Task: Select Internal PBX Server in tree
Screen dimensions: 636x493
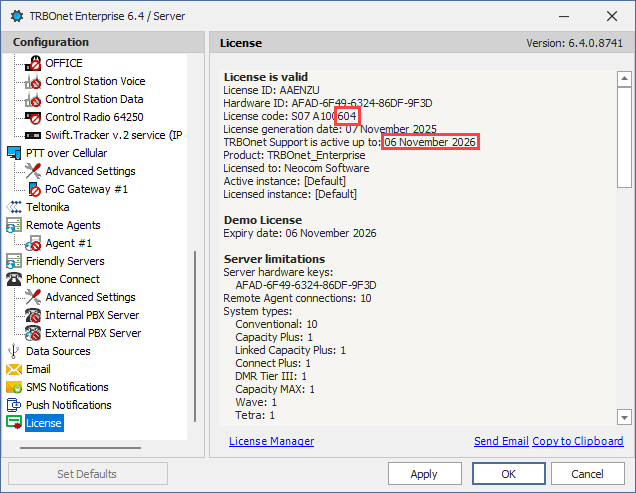Action: [x=92, y=315]
